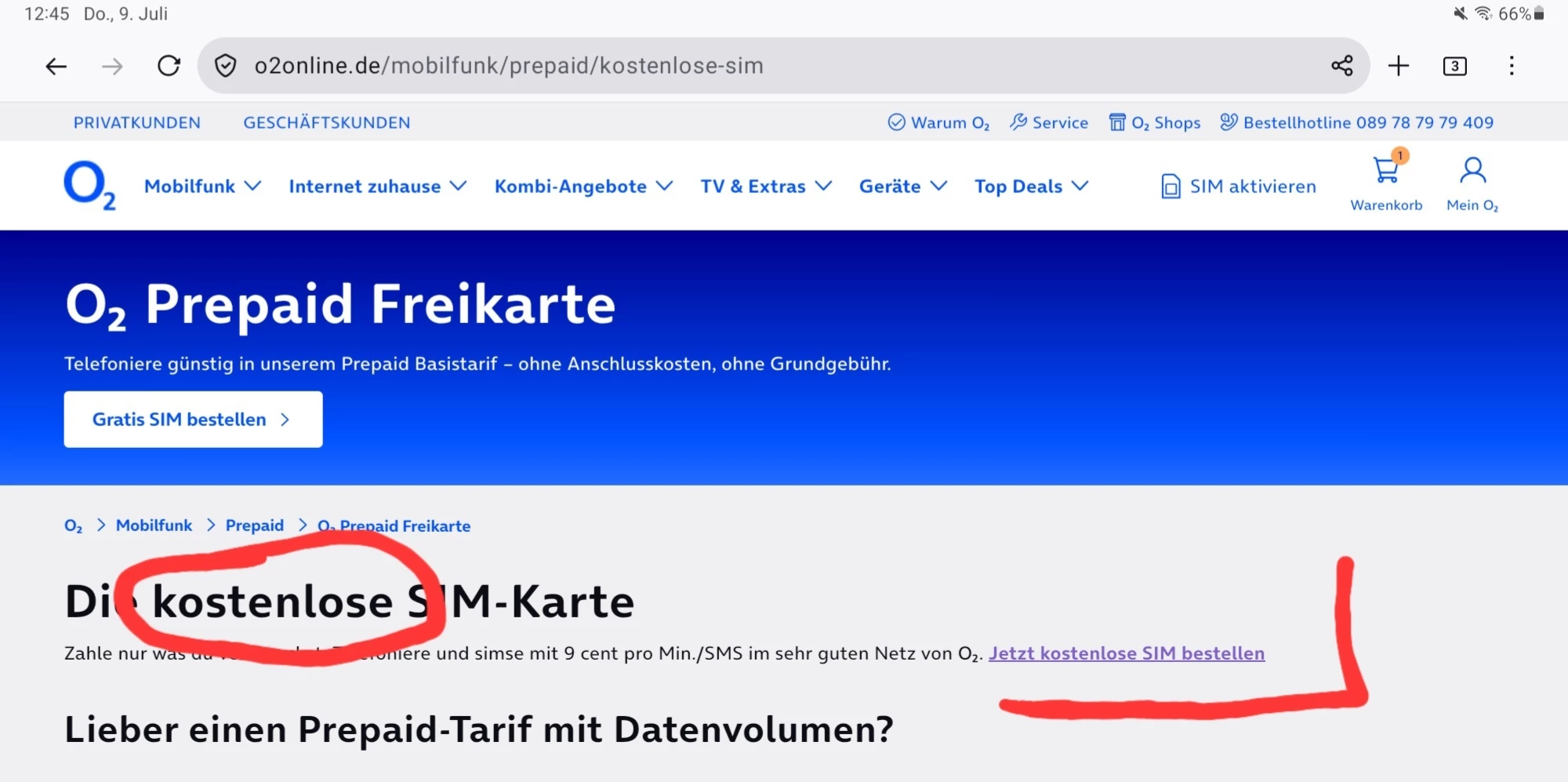The height and width of the screenshot is (782, 1568).
Task: Tap the 12:45 clock
Action: click(47, 13)
